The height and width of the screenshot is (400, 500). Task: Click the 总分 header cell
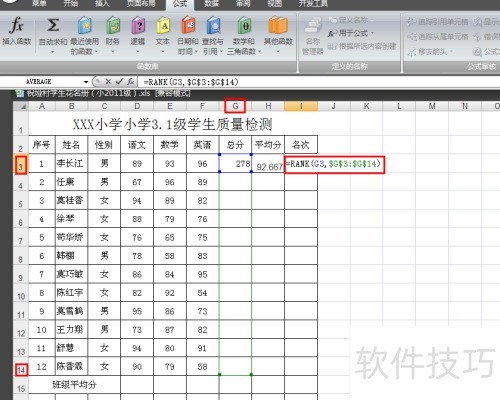pyautogui.click(x=235, y=145)
